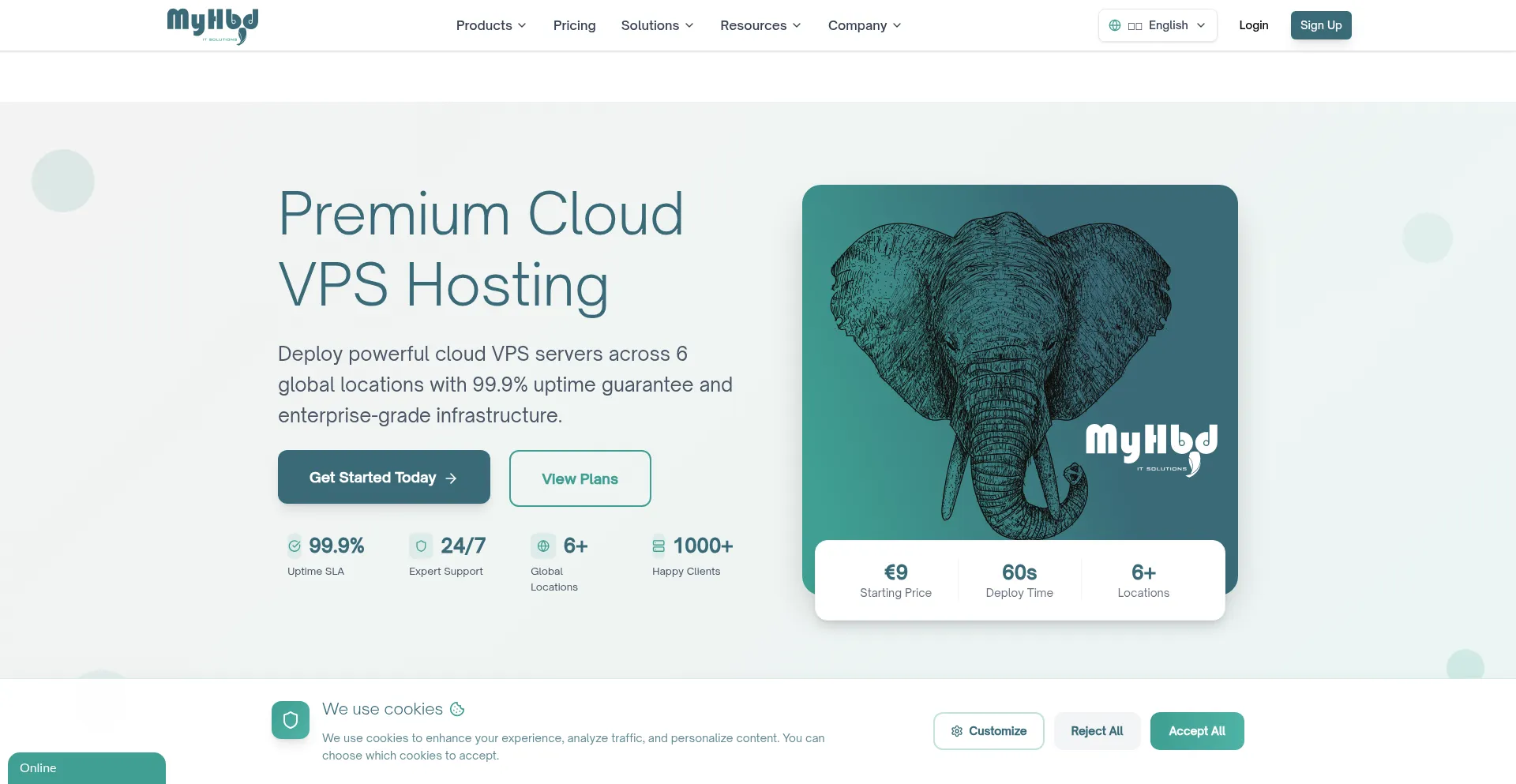
Task: Expand the Solutions menu
Action: click(x=657, y=25)
